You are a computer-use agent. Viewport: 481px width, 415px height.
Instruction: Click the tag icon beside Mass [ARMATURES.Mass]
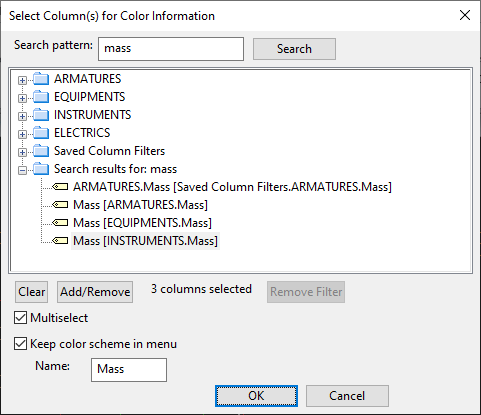pyautogui.click(x=60, y=205)
